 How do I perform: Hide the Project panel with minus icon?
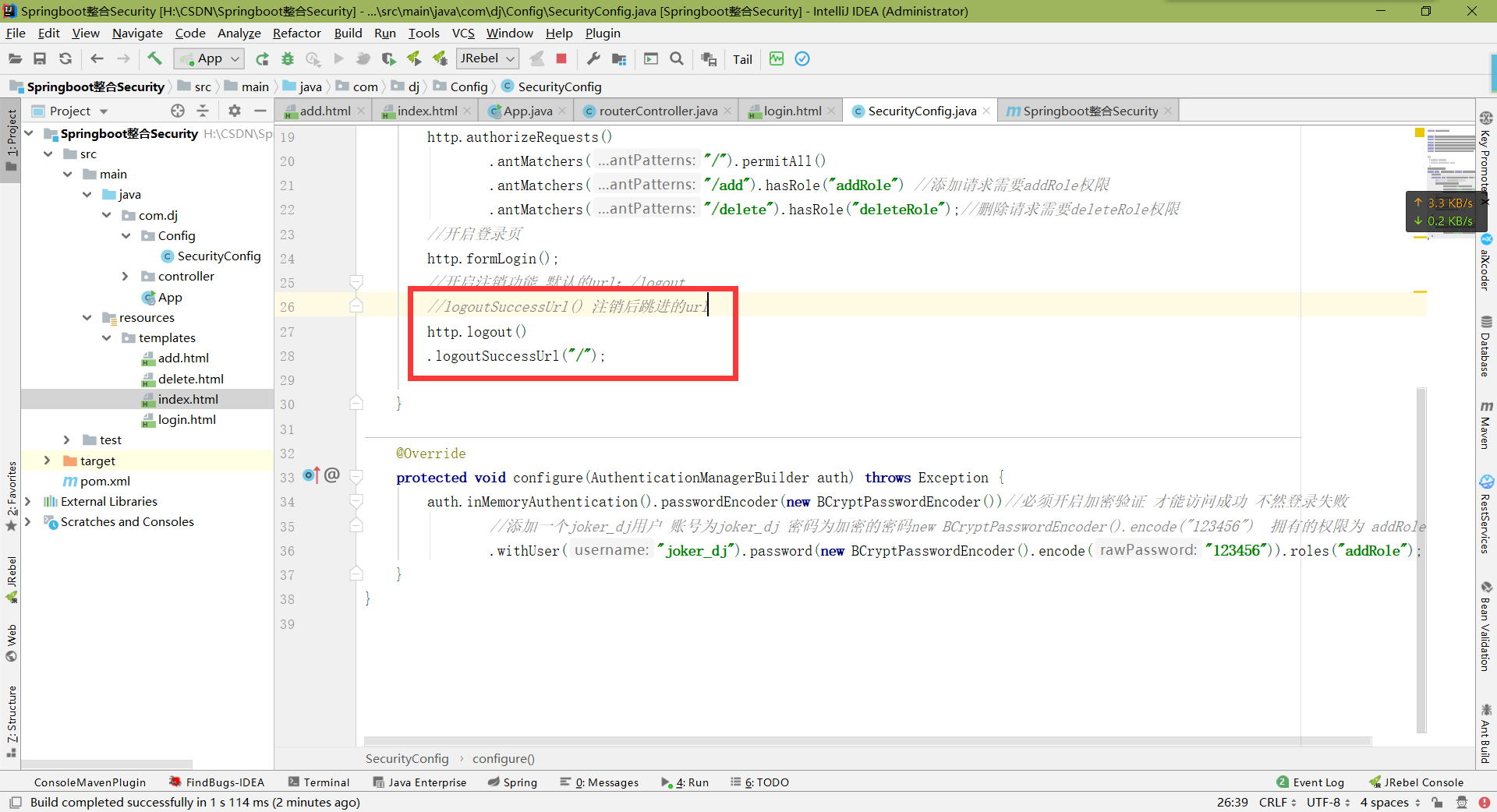(260, 111)
